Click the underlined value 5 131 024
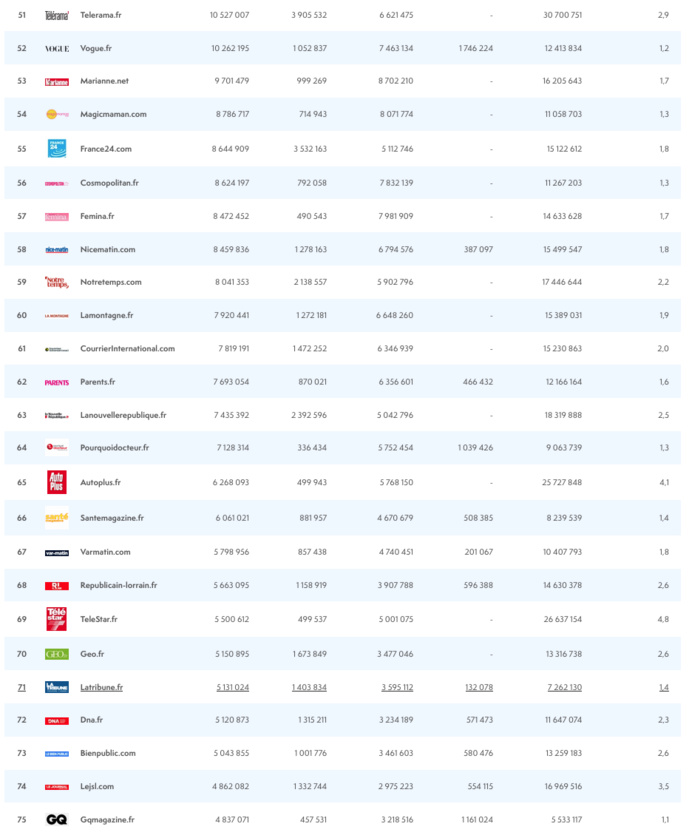Screen dimensions: 689x835 coord(232,687)
